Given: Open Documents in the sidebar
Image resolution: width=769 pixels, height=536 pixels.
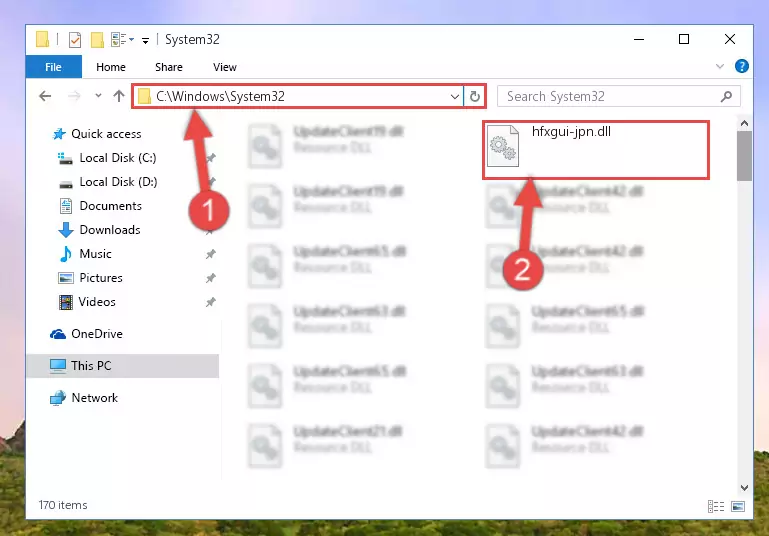Looking at the screenshot, I should pos(110,206).
